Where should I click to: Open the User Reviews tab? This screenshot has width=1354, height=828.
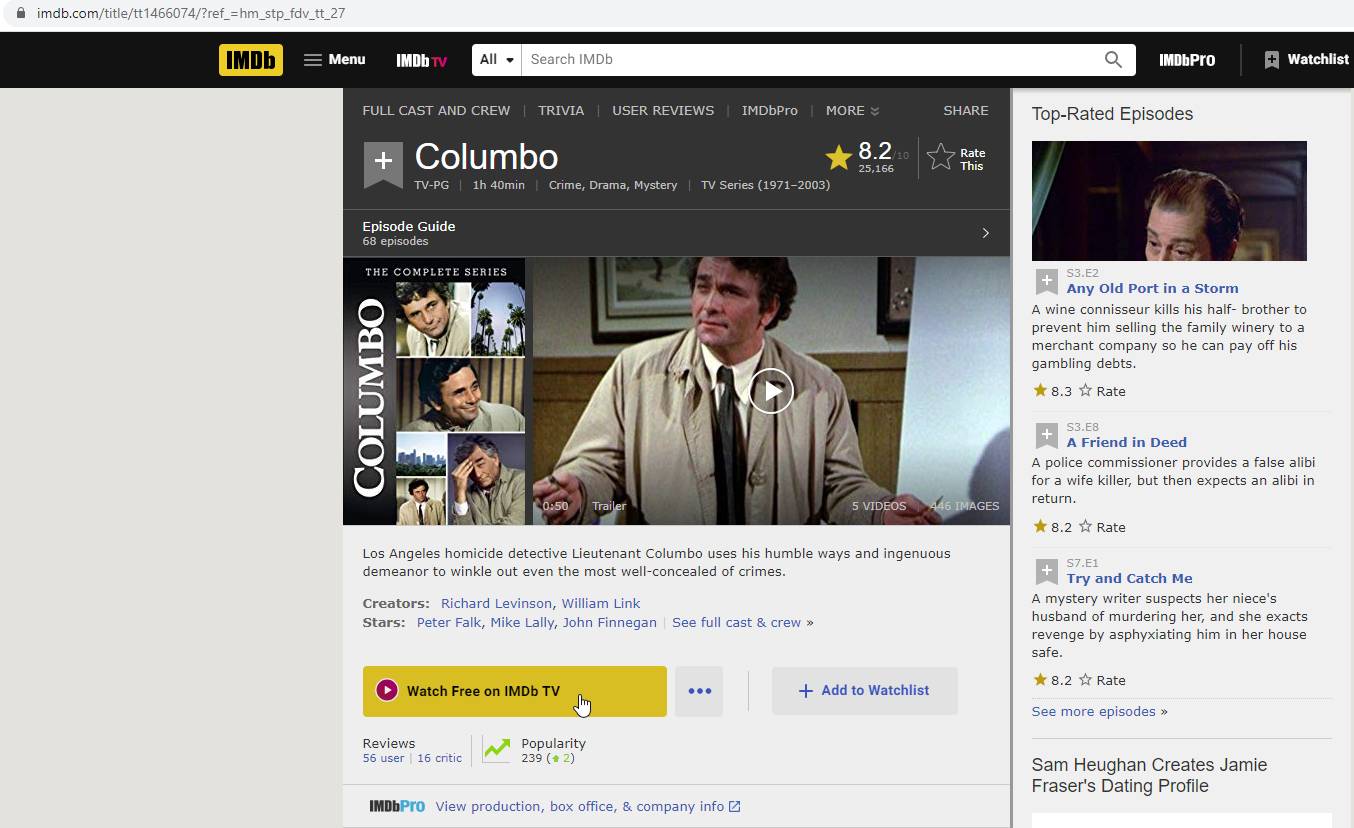663,111
